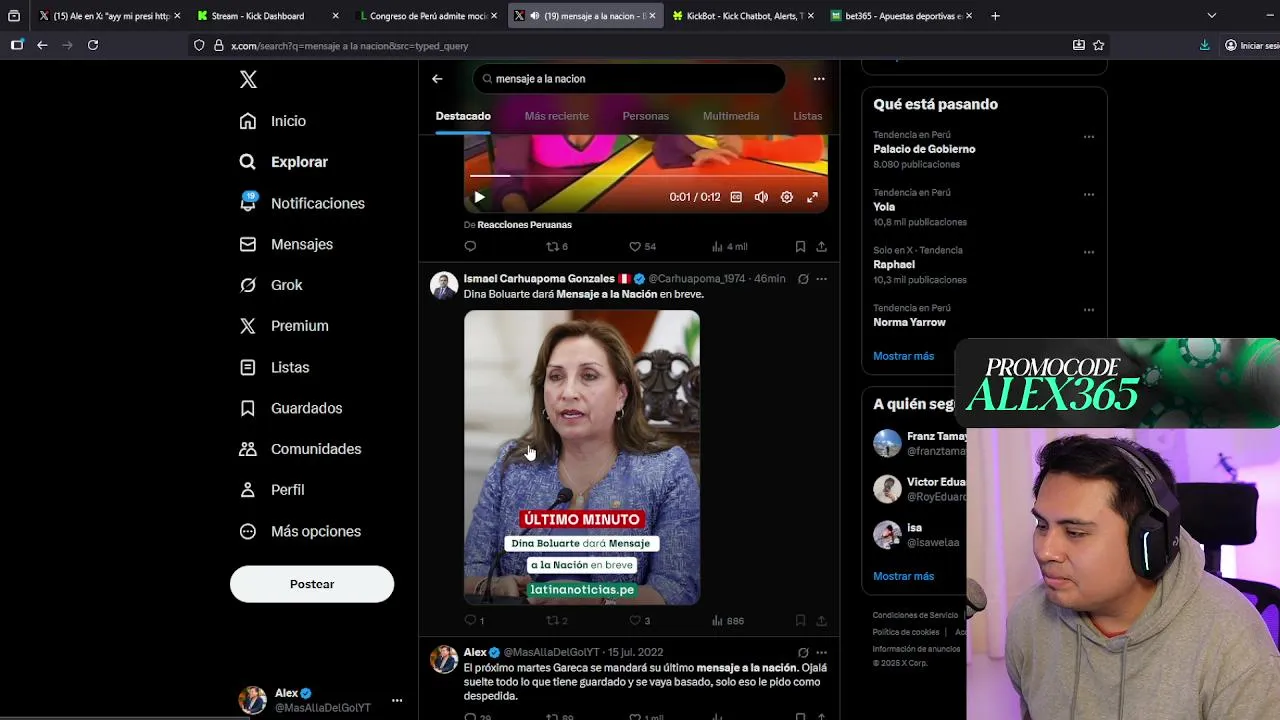Open more menu on Ismael Carhuapoma's post
Viewport: 1280px width, 720px height.
[x=821, y=279]
